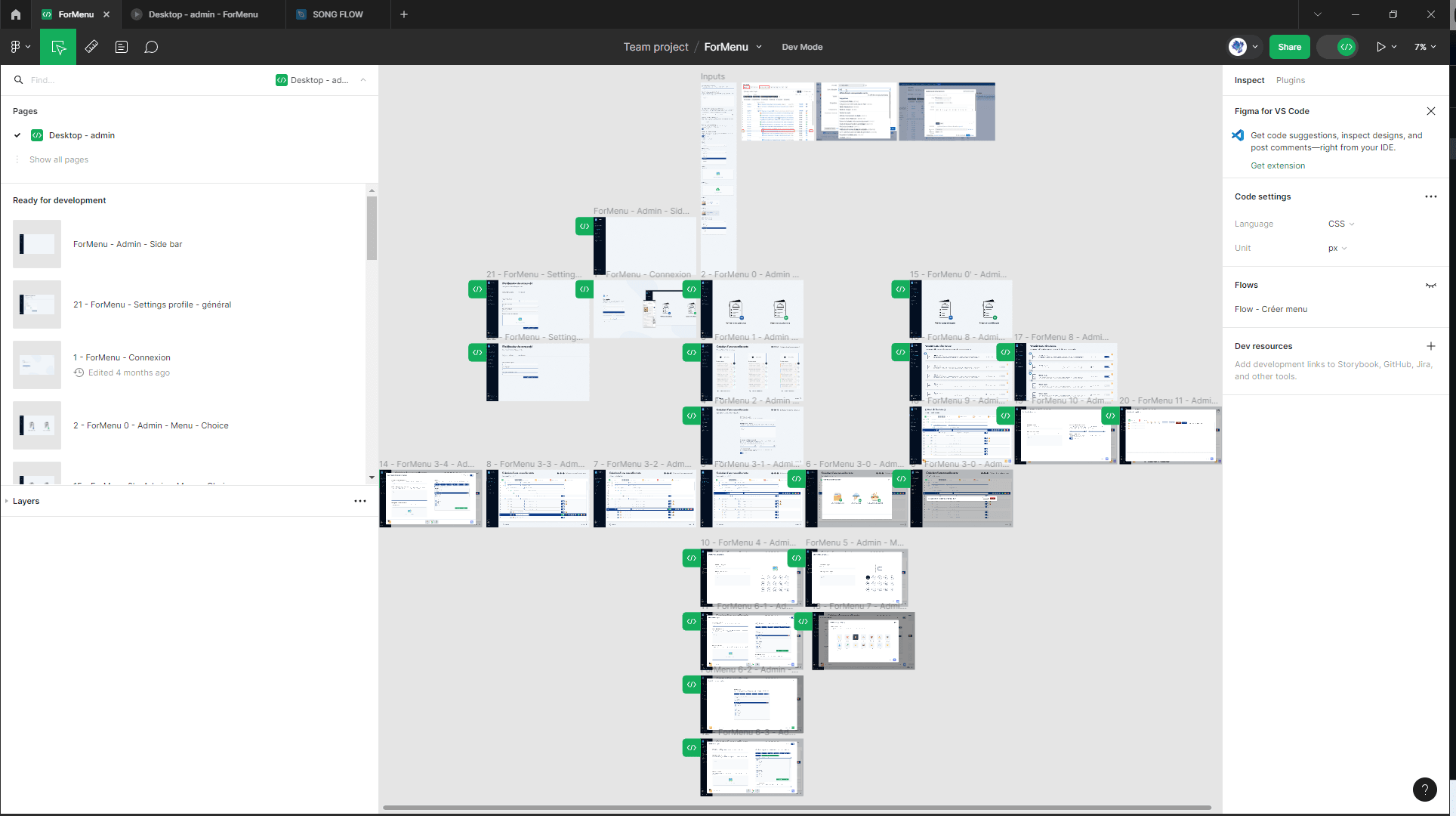1456x816 pixels.
Task: Select the Measure tool icon
Action: pos(91,47)
